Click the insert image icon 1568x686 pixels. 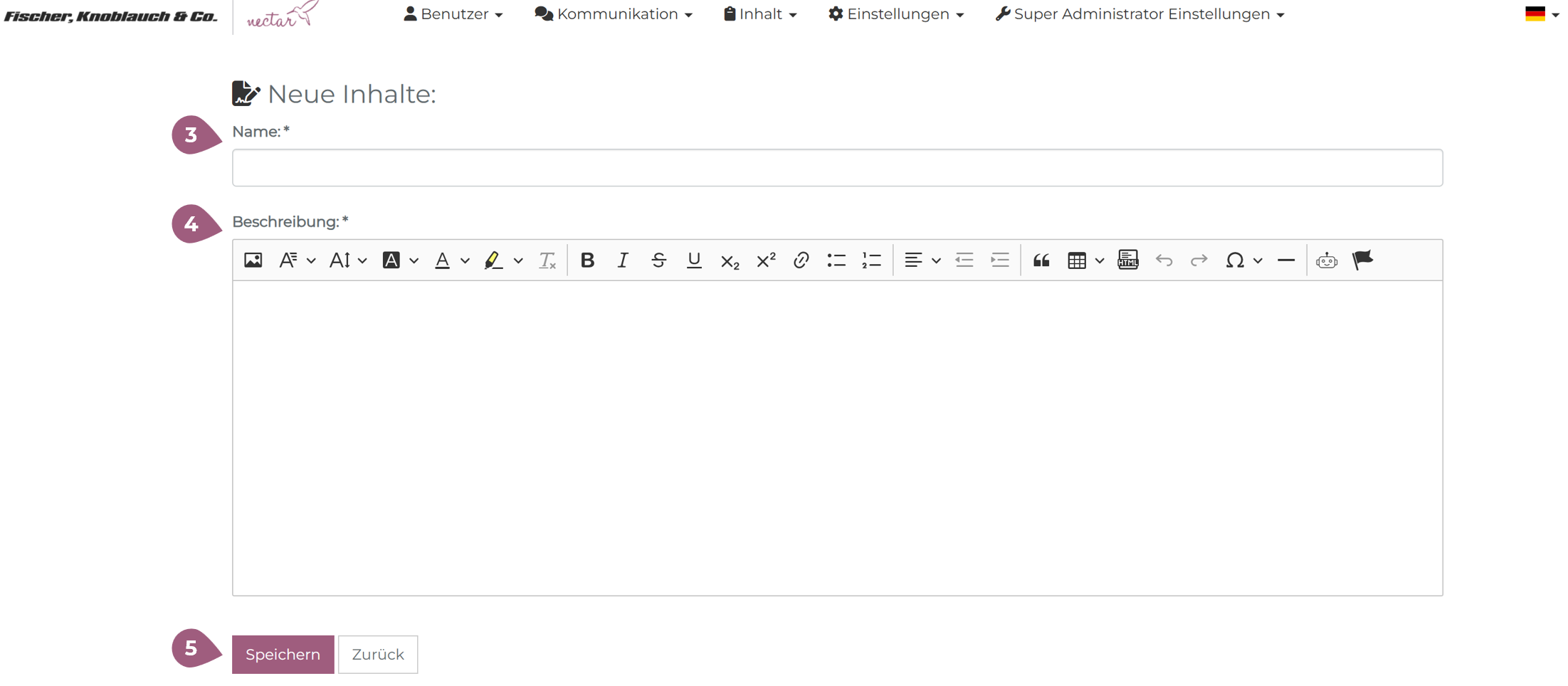(253, 260)
